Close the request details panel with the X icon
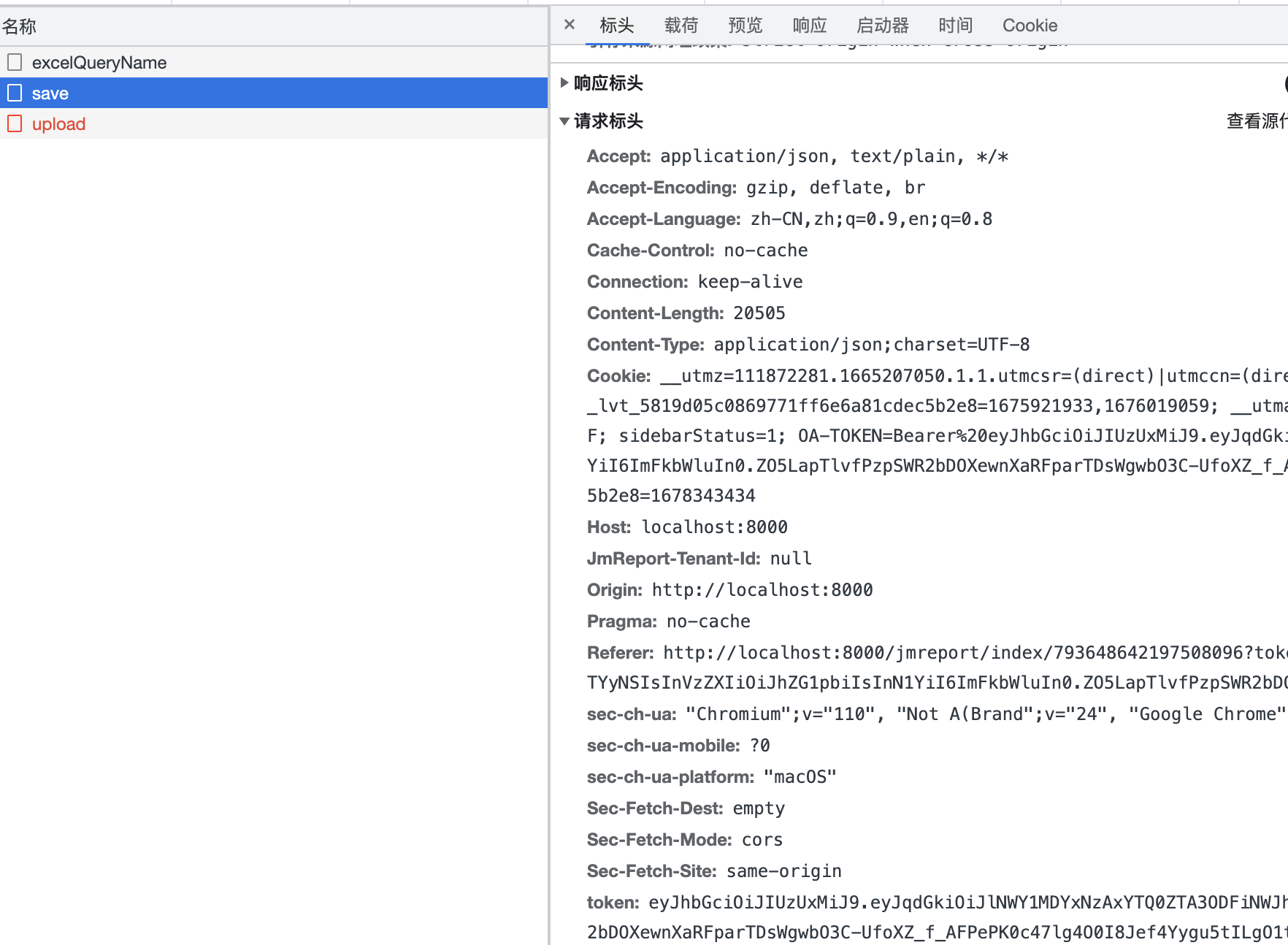1288x945 pixels. (x=569, y=24)
